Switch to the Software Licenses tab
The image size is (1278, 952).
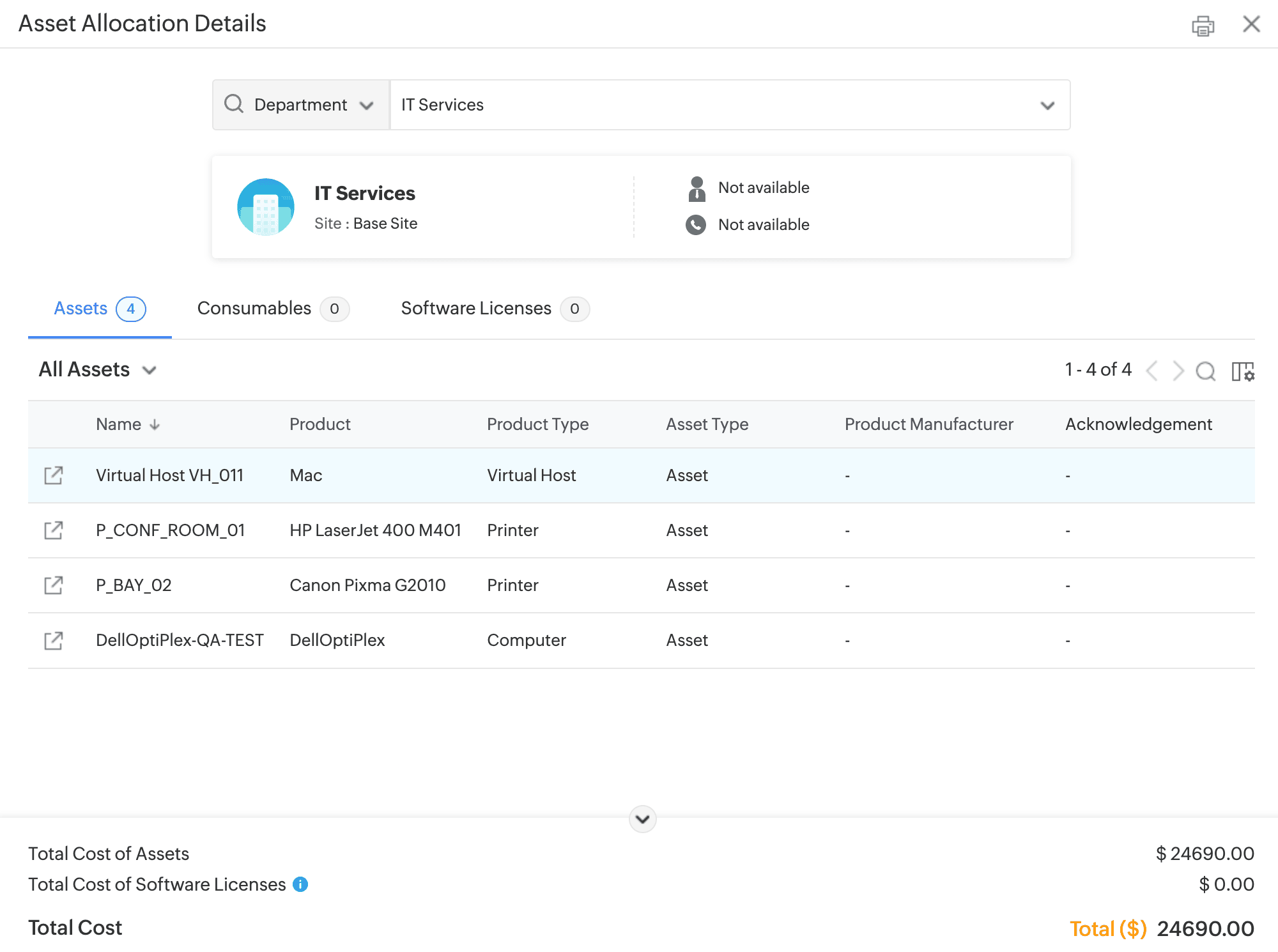tap(494, 309)
